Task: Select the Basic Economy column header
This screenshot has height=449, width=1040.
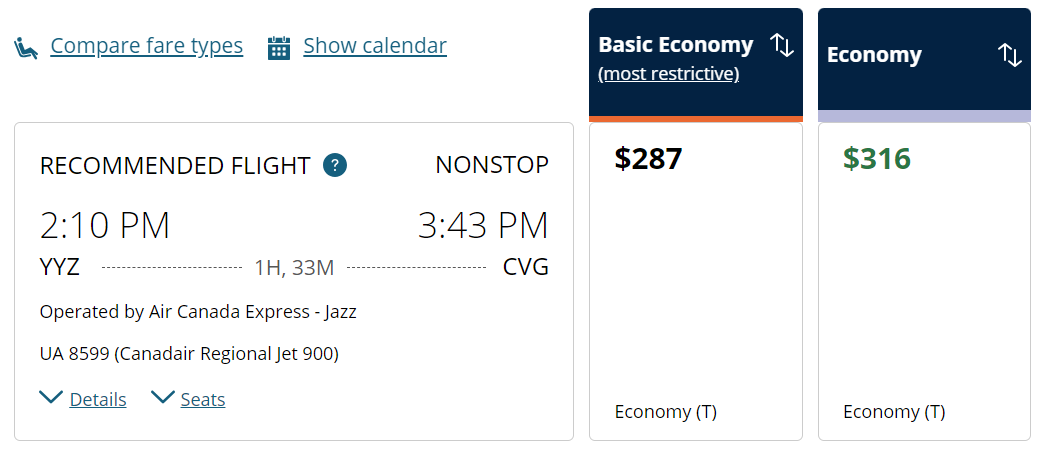Action: pos(675,45)
